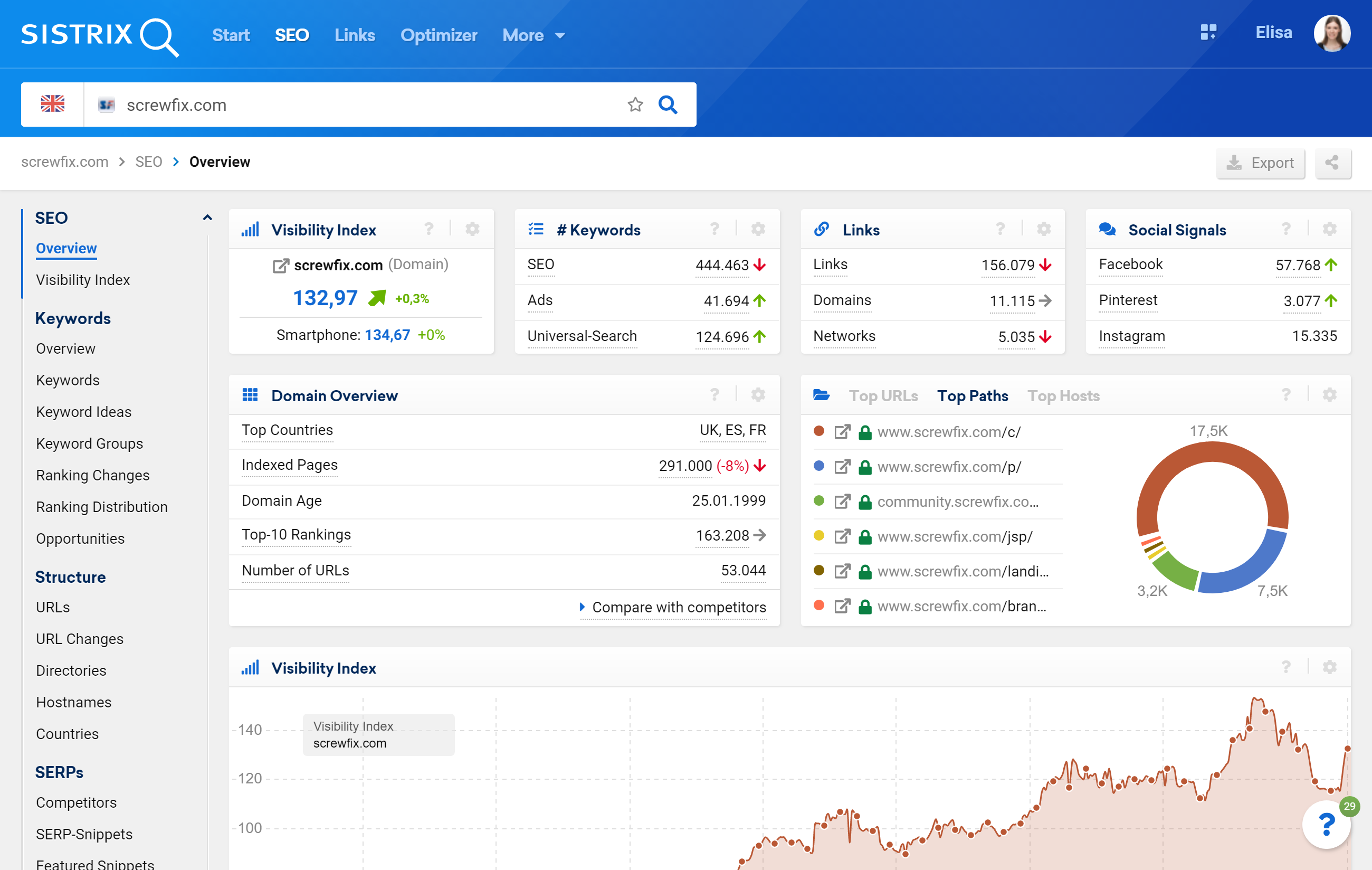The image size is (1372, 870).
Task: Open external link icon for www.screwfix.com/p/
Action: pyautogui.click(x=842, y=467)
